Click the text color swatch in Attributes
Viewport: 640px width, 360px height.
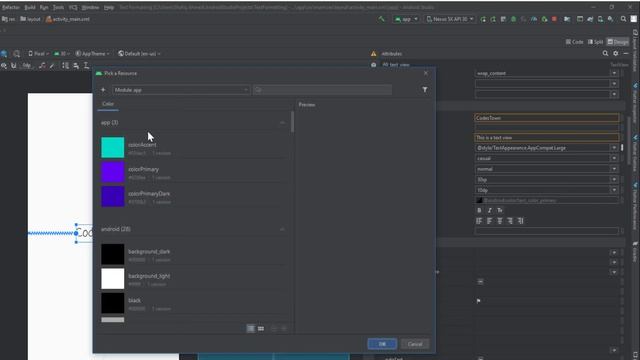pyautogui.click(x=479, y=200)
